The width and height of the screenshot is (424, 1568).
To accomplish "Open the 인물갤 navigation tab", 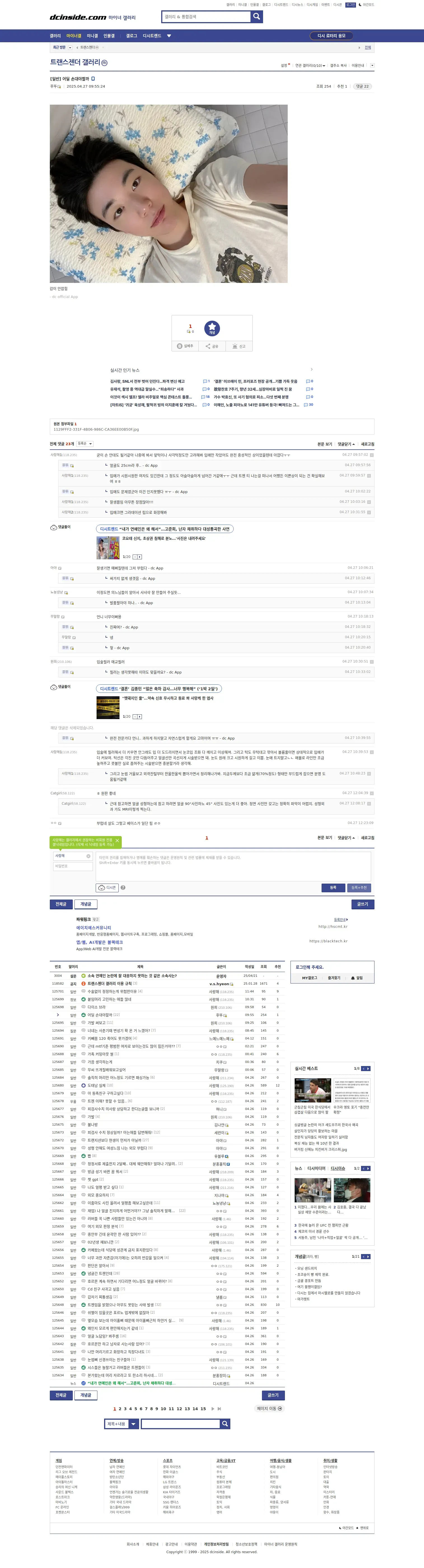I will point(109,36).
